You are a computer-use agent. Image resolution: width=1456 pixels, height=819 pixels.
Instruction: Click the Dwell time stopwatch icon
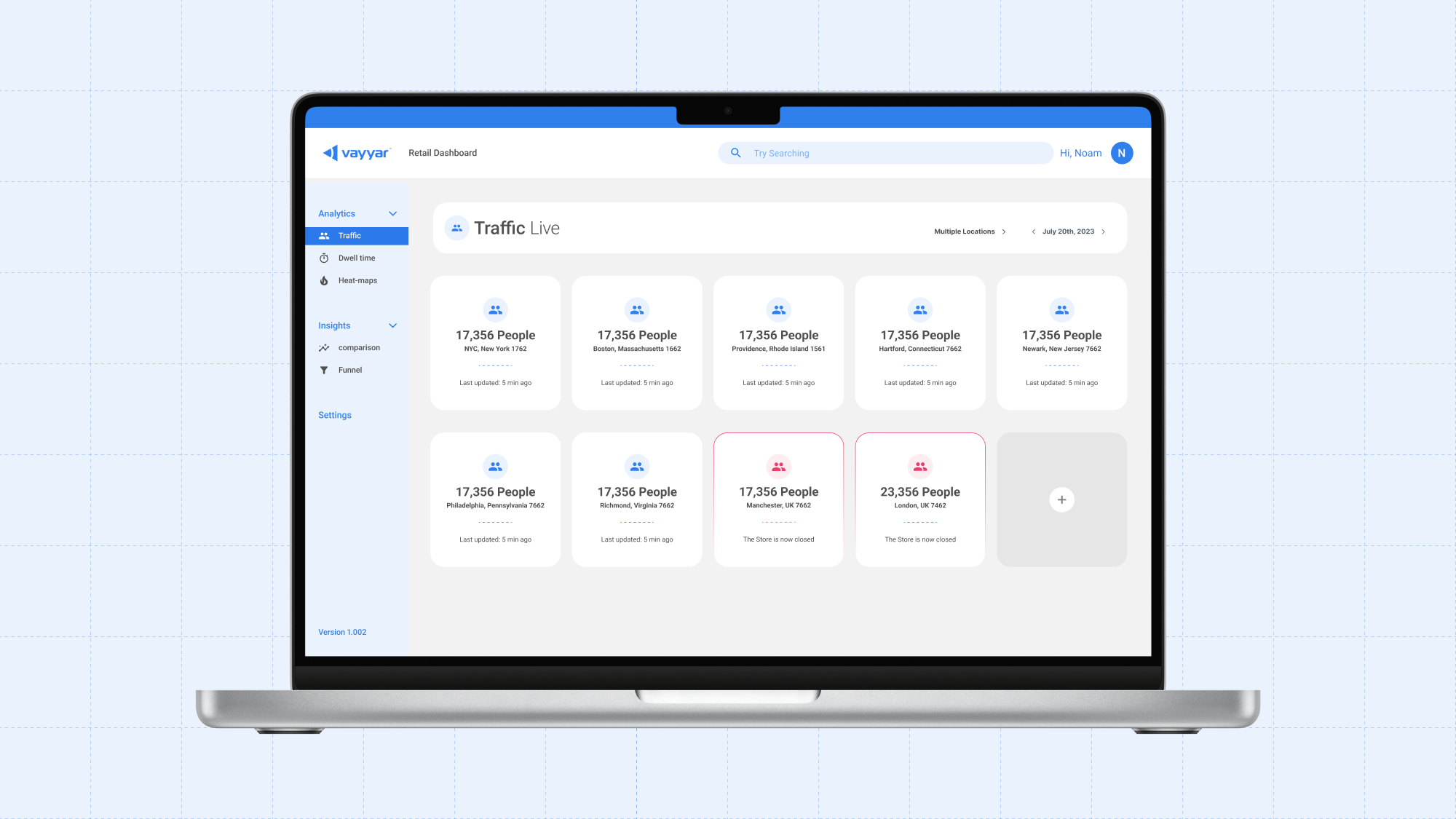coord(324,258)
